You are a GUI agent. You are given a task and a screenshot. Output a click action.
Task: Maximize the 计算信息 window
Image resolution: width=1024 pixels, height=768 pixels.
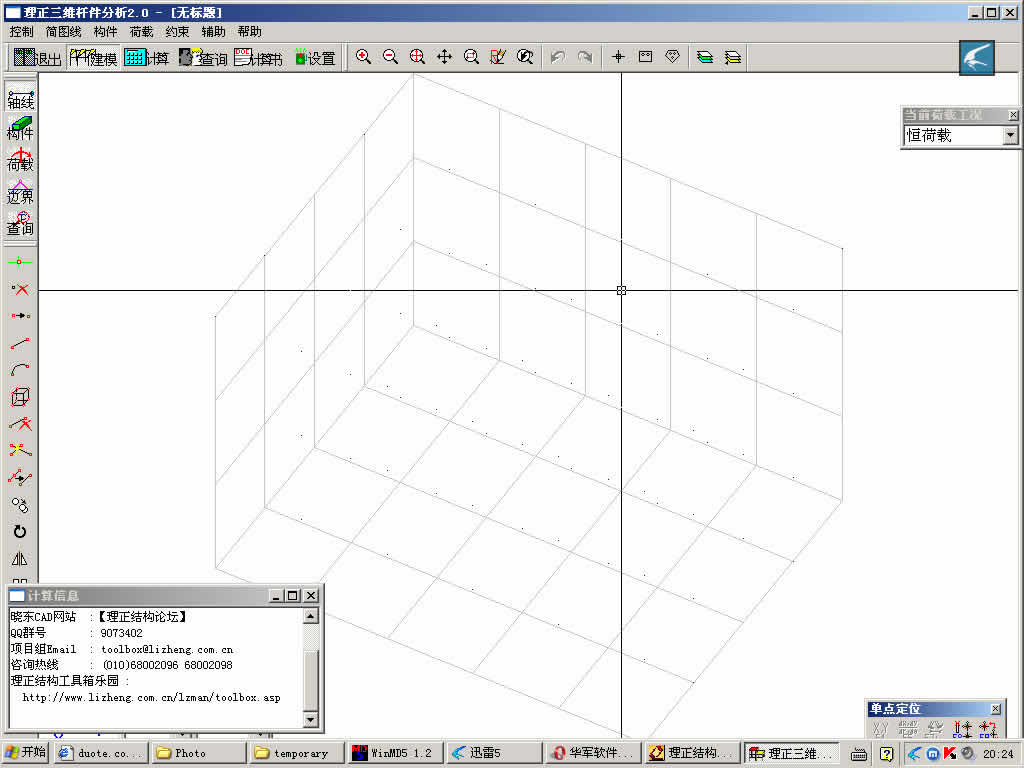pyautogui.click(x=293, y=596)
